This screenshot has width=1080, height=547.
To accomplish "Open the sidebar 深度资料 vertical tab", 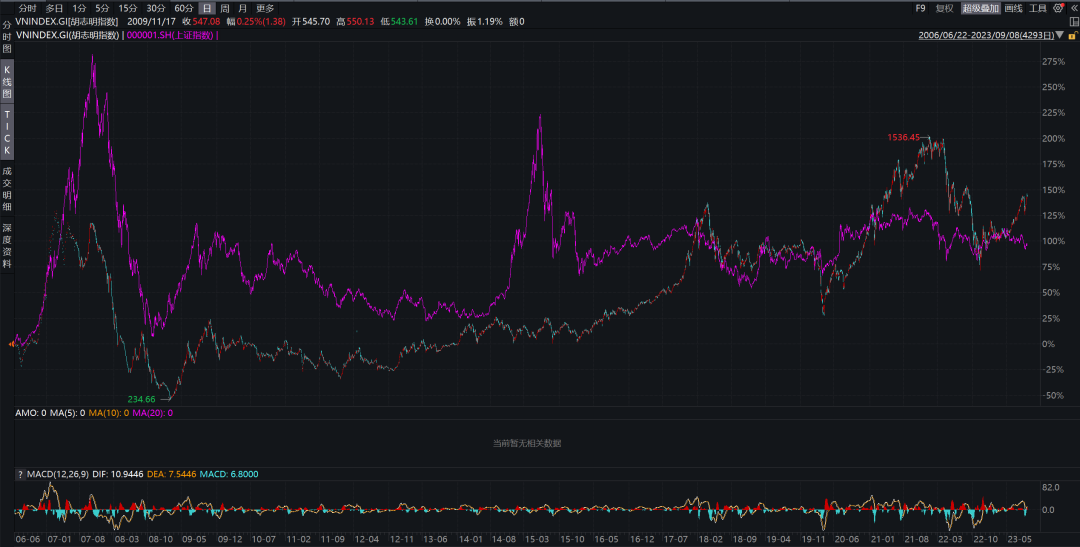I will [7, 245].
